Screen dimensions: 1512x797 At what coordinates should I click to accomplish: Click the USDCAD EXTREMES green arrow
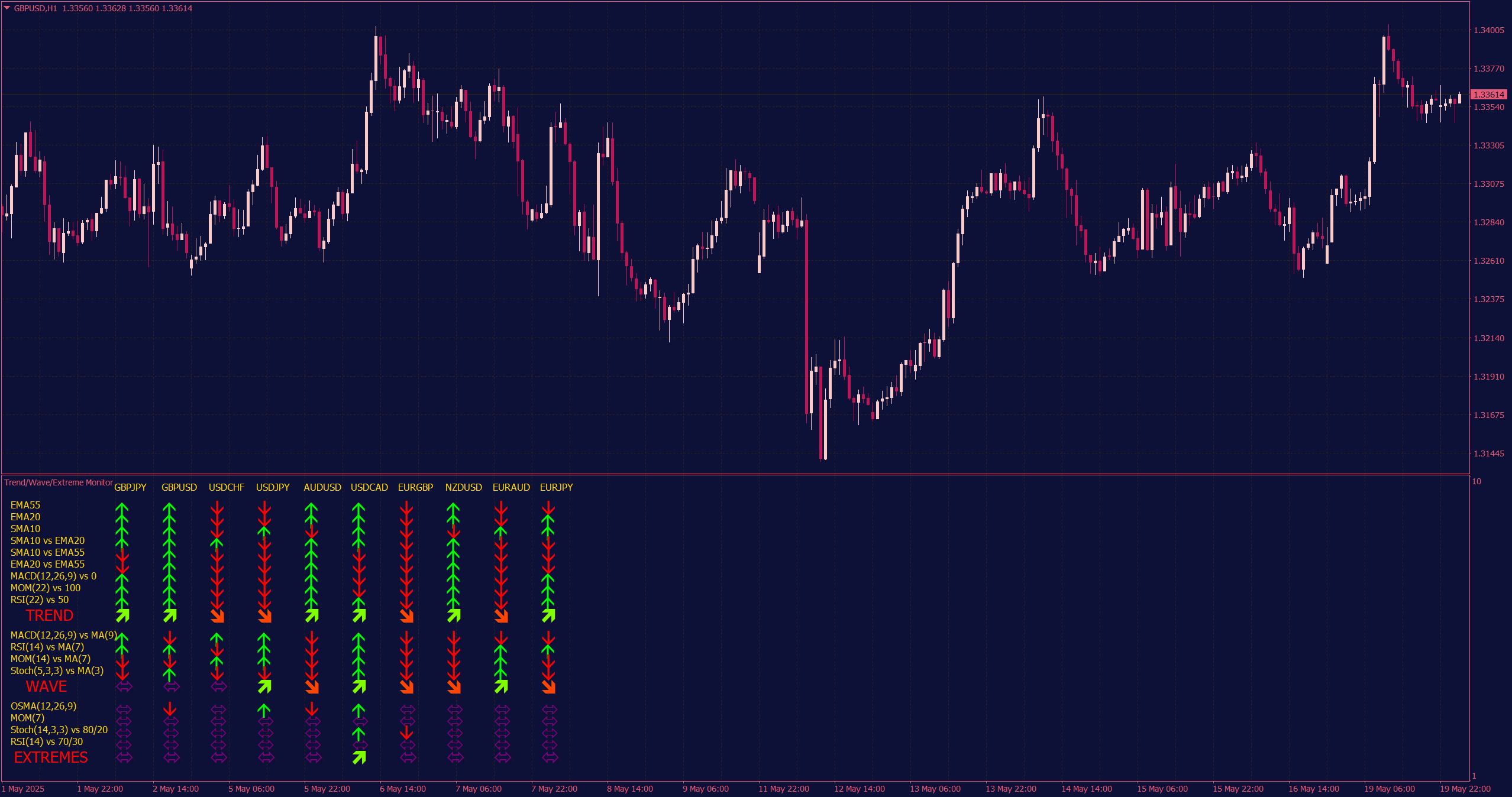pyautogui.click(x=359, y=757)
